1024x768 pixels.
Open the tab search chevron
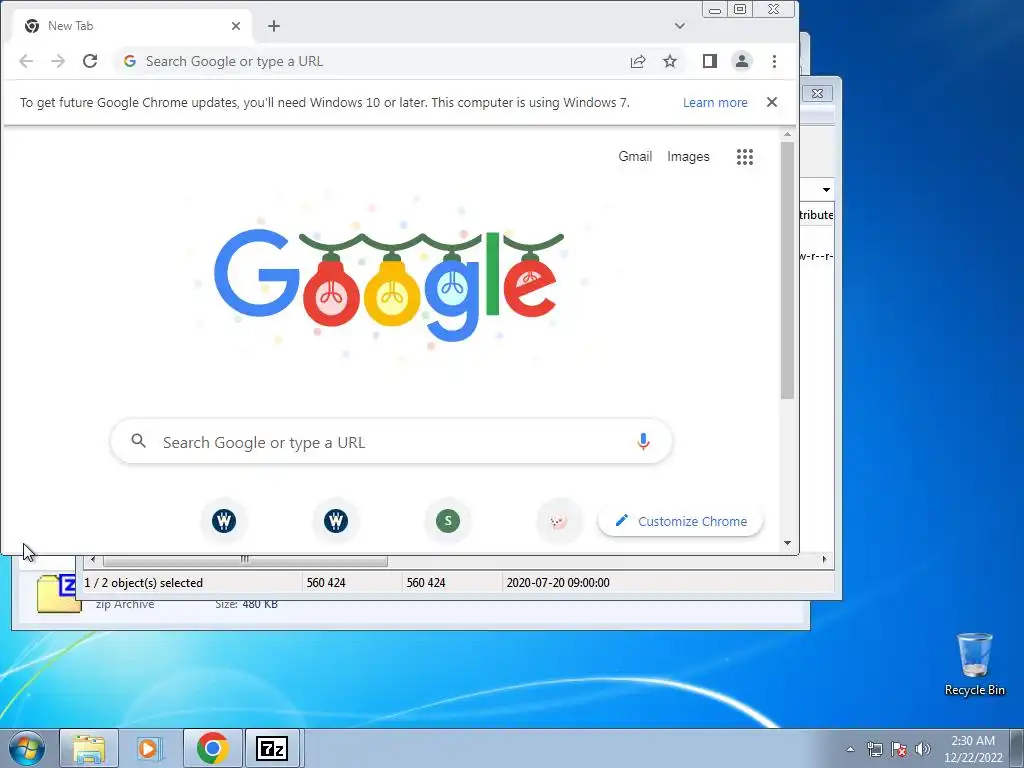pos(680,26)
